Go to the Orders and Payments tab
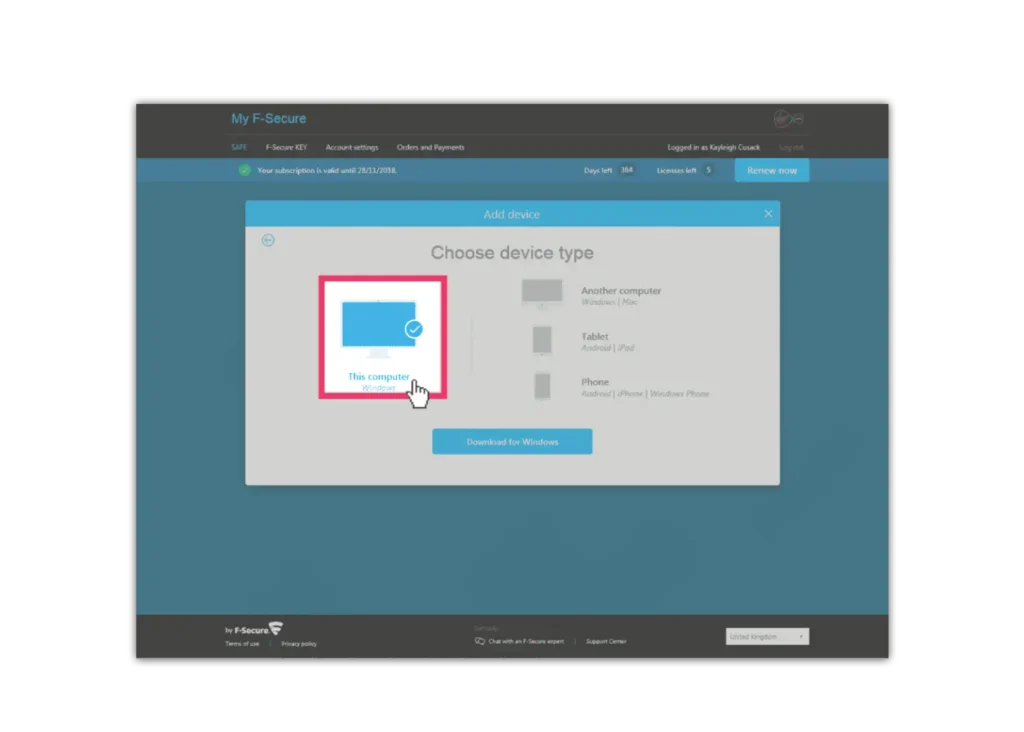The height and width of the screenshot is (732, 1024). click(430, 148)
